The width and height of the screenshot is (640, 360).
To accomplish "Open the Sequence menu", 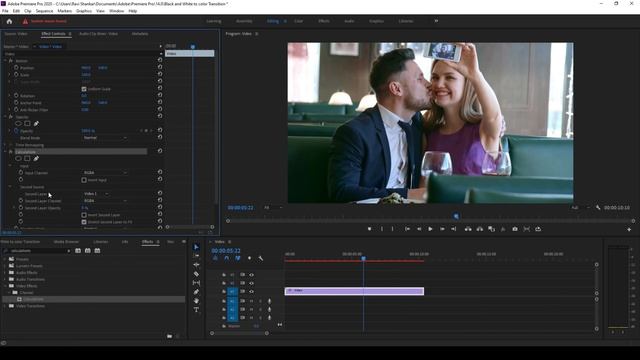I will point(44,11).
